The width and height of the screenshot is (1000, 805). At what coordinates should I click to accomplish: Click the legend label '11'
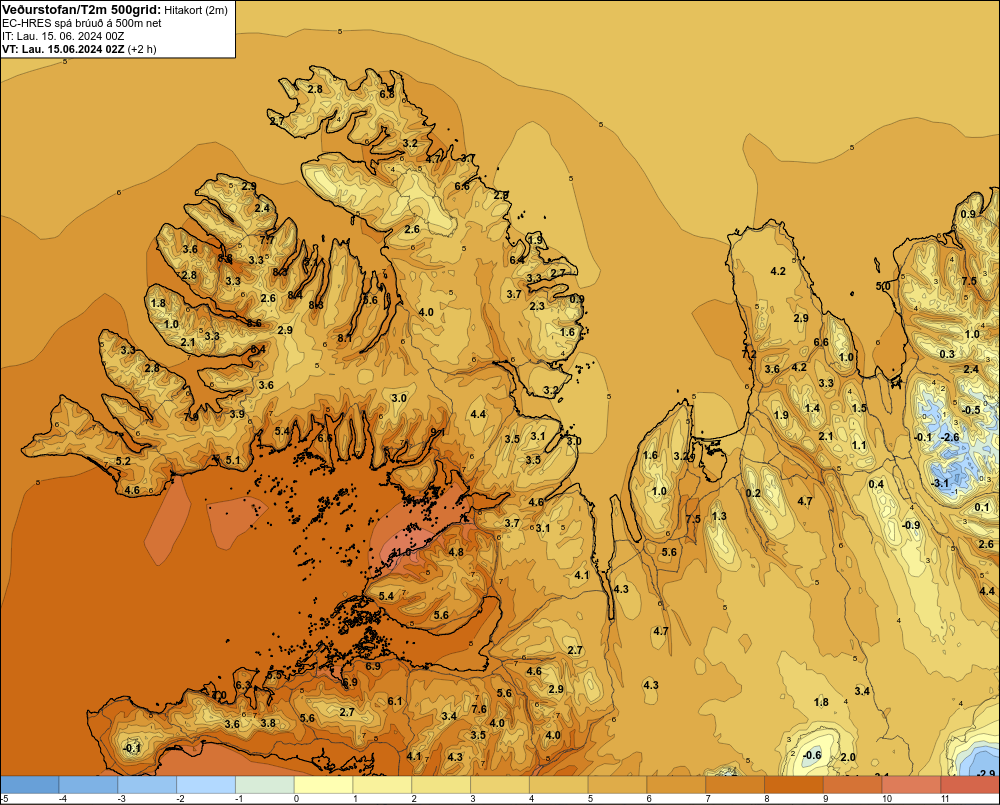[945, 799]
